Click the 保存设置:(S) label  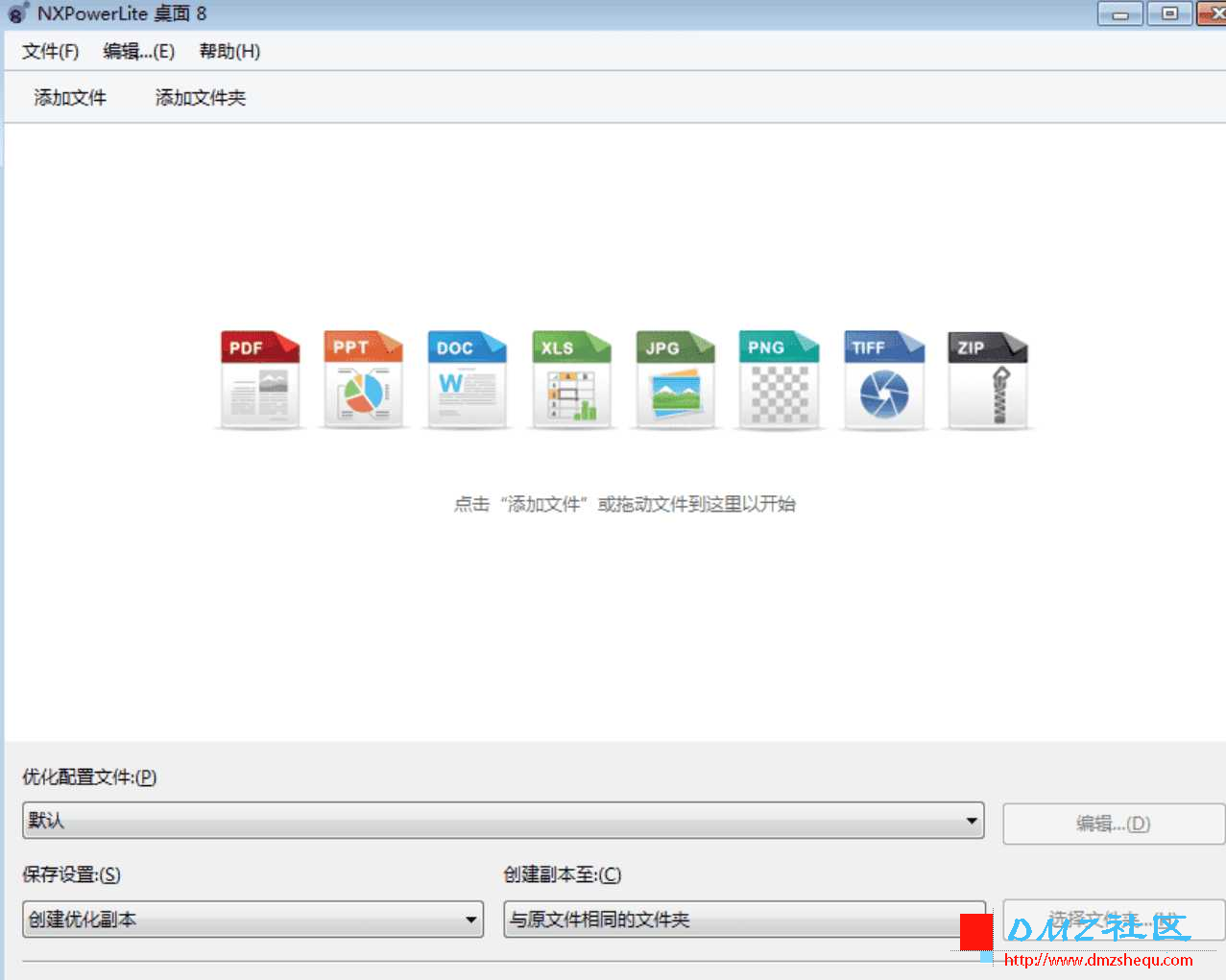coord(71,874)
